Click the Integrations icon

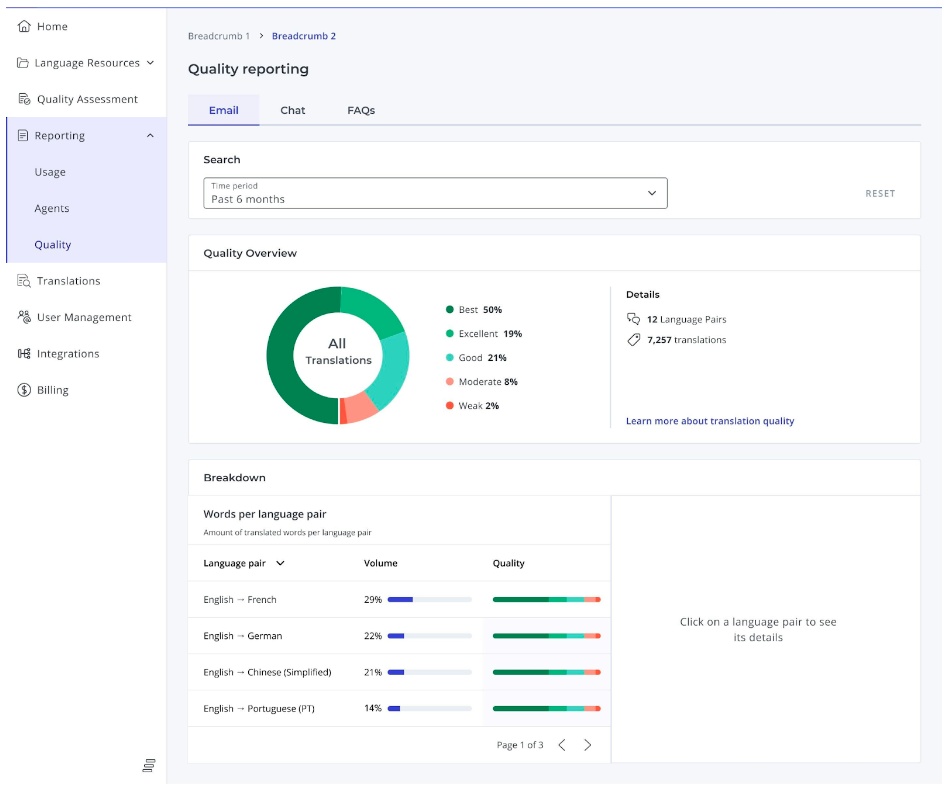pos(24,354)
